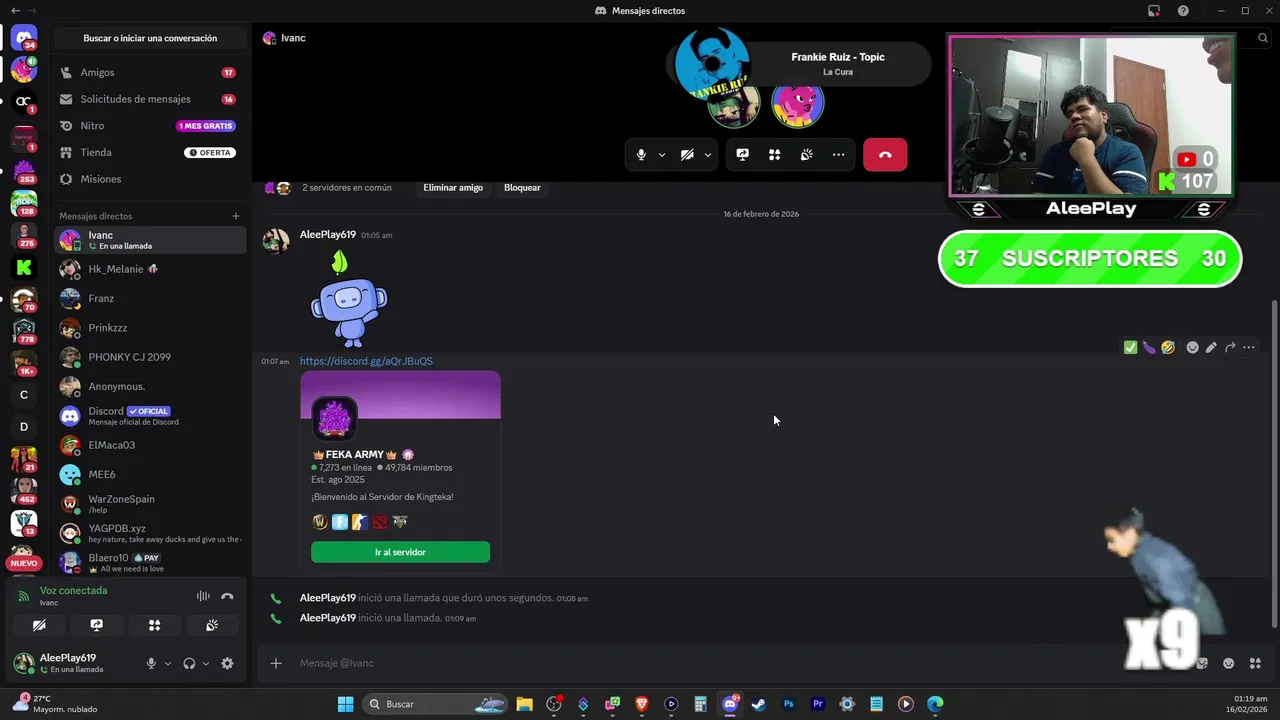The width and height of the screenshot is (1280, 720).
Task: Open the ElMaca03 conversation
Action: point(150,445)
